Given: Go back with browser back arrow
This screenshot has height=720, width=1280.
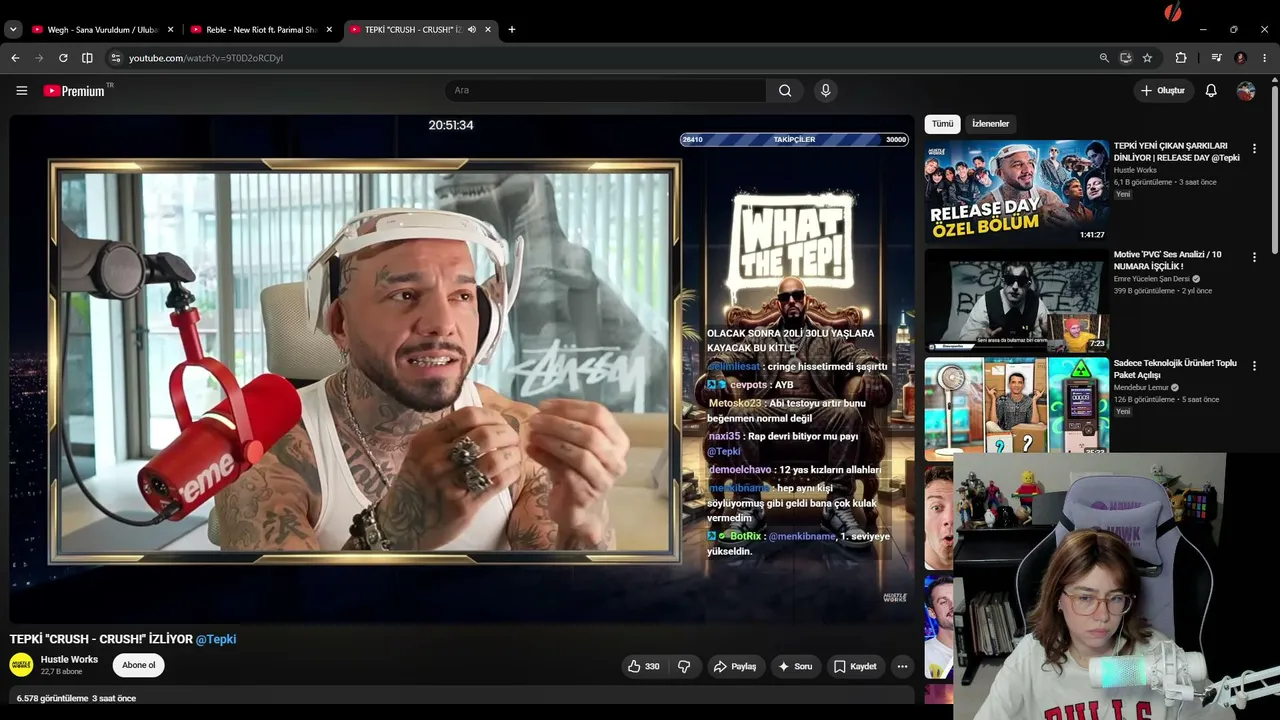Looking at the screenshot, I should pos(15,58).
